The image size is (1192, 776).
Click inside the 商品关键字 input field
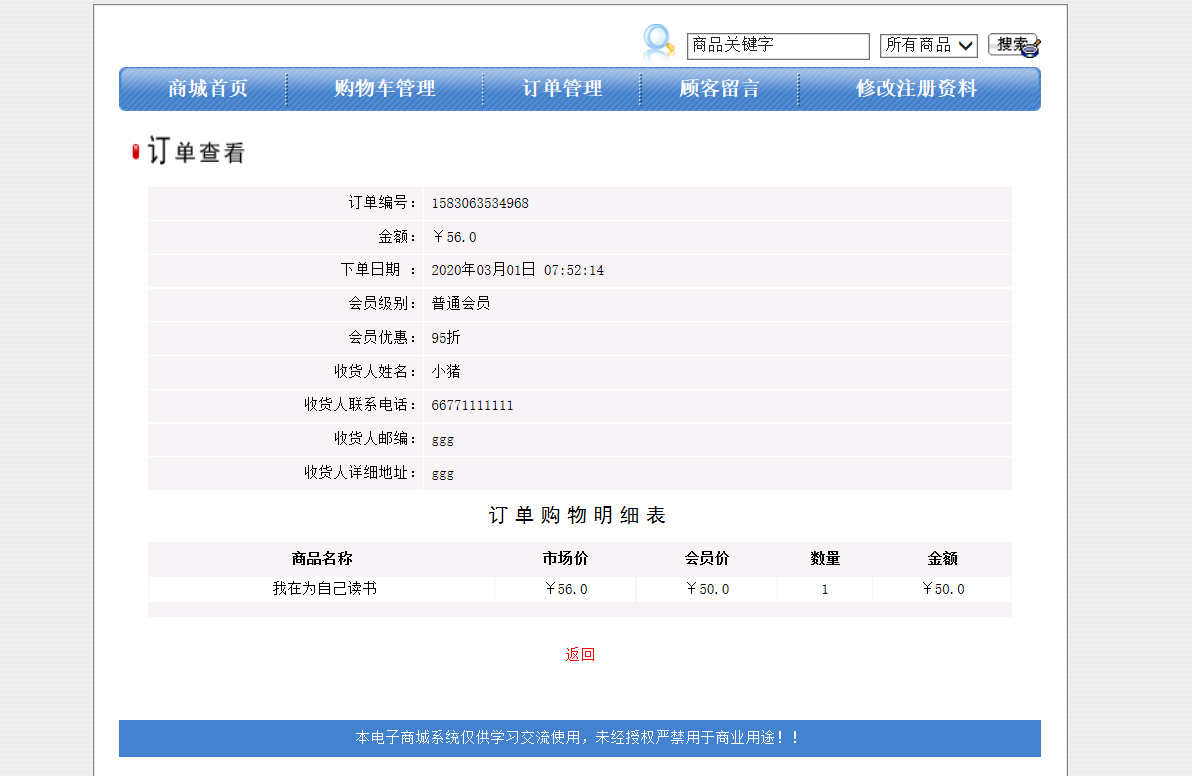point(778,45)
